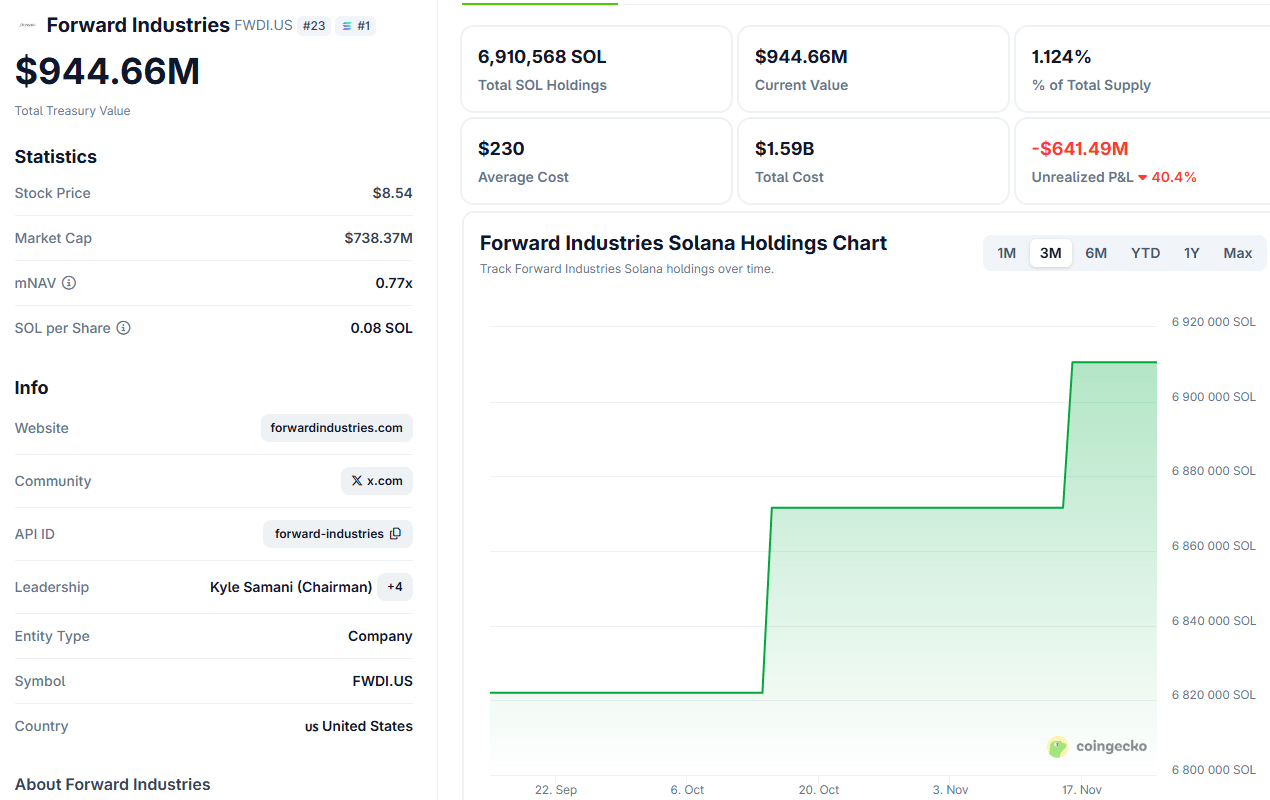
Task: Expand the +4 leadership members list
Action: pyautogui.click(x=395, y=587)
